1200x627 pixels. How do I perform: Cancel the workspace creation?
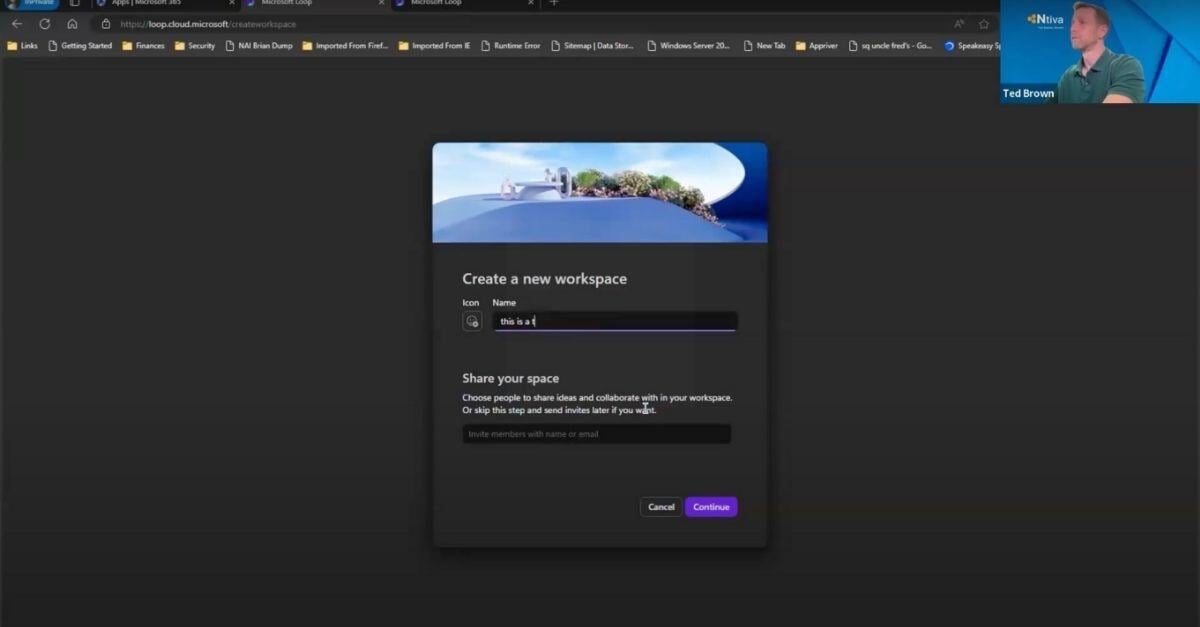click(x=660, y=507)
